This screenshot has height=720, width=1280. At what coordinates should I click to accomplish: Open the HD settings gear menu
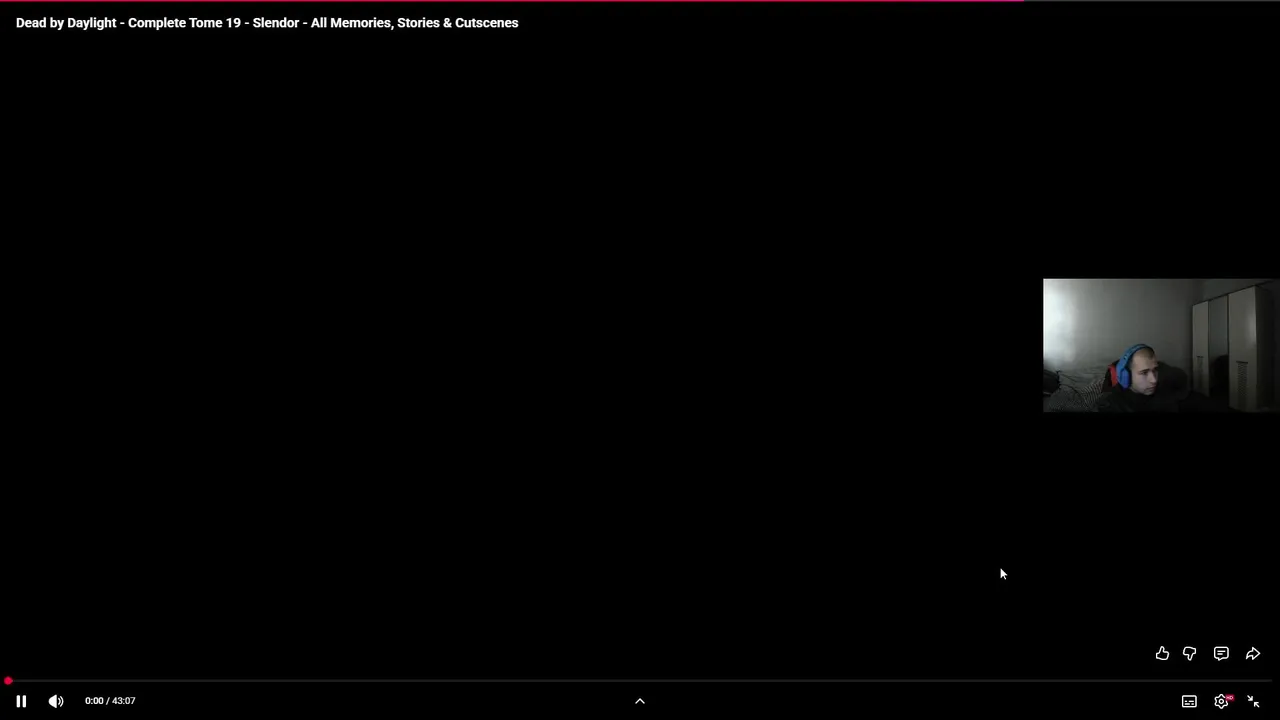point(1221,701)
